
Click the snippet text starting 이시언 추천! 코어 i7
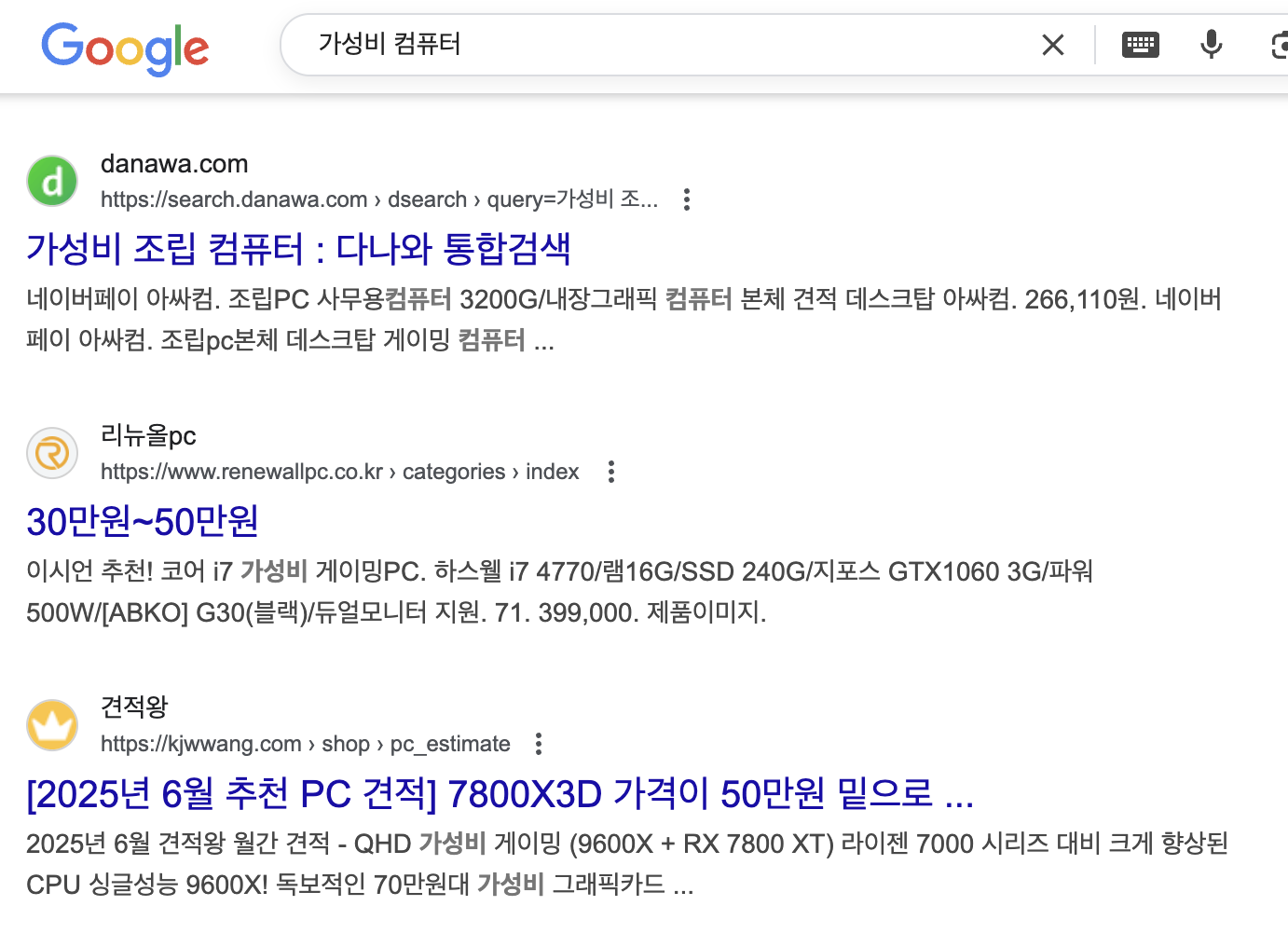click(x=559, y=592)
